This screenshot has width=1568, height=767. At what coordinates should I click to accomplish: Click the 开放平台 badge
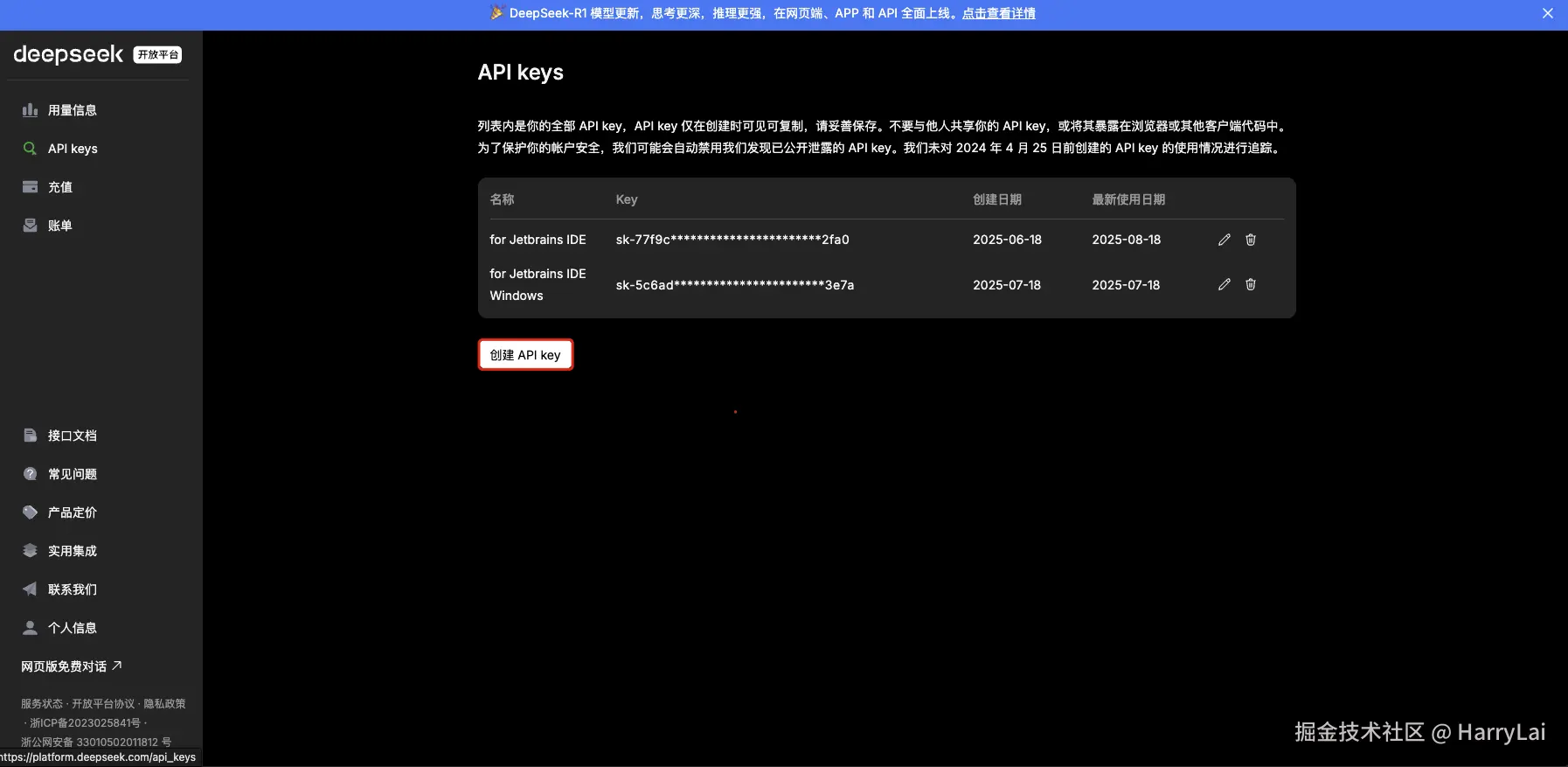point(157,54)
